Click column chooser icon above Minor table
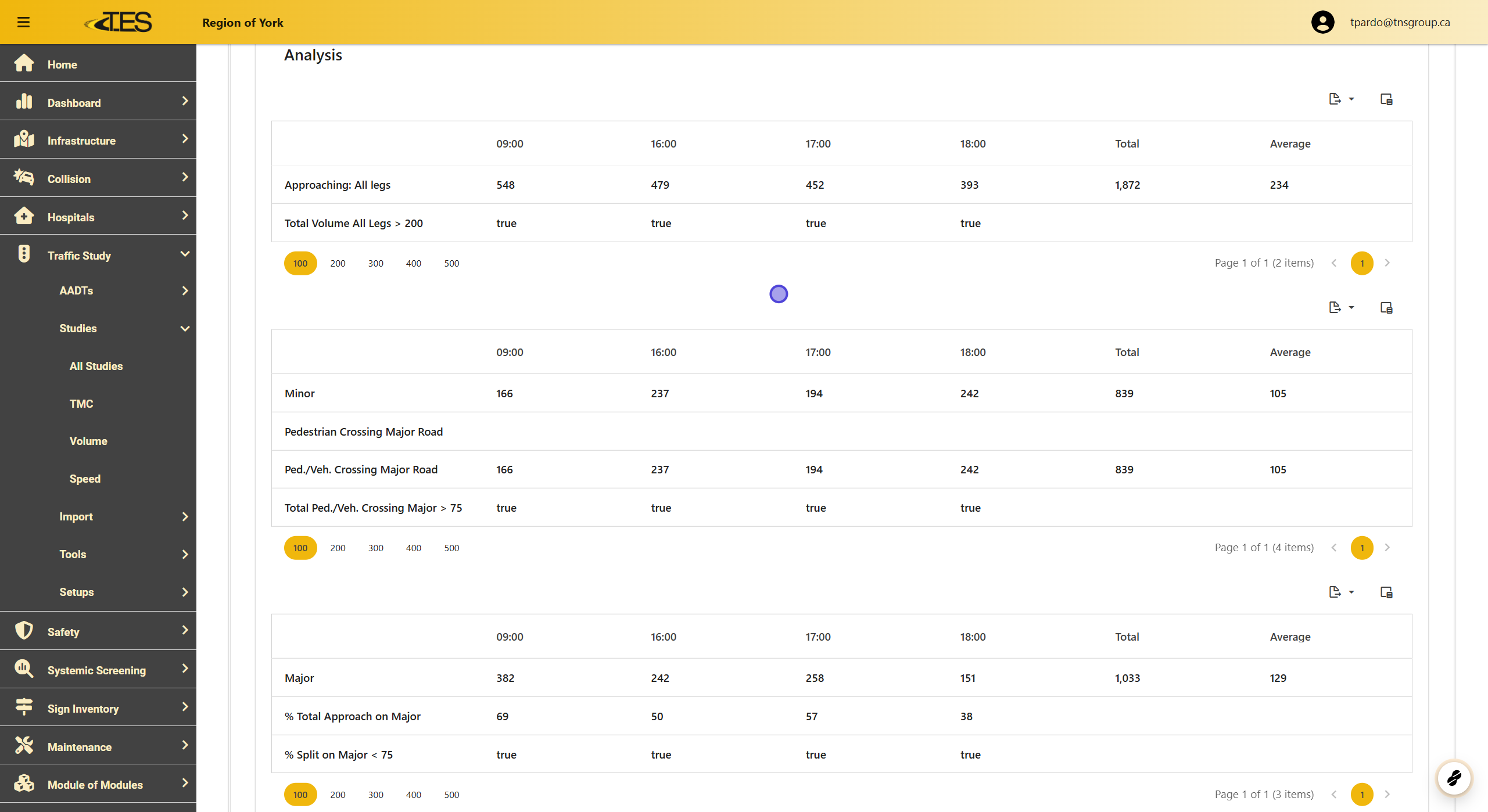This screenshot has width=1488, height=812. [x=1386, y=308]
